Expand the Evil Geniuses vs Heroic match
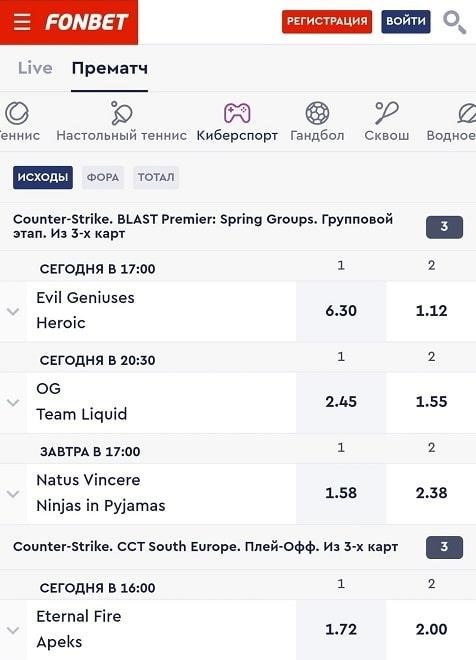 [x=13, y=311]
